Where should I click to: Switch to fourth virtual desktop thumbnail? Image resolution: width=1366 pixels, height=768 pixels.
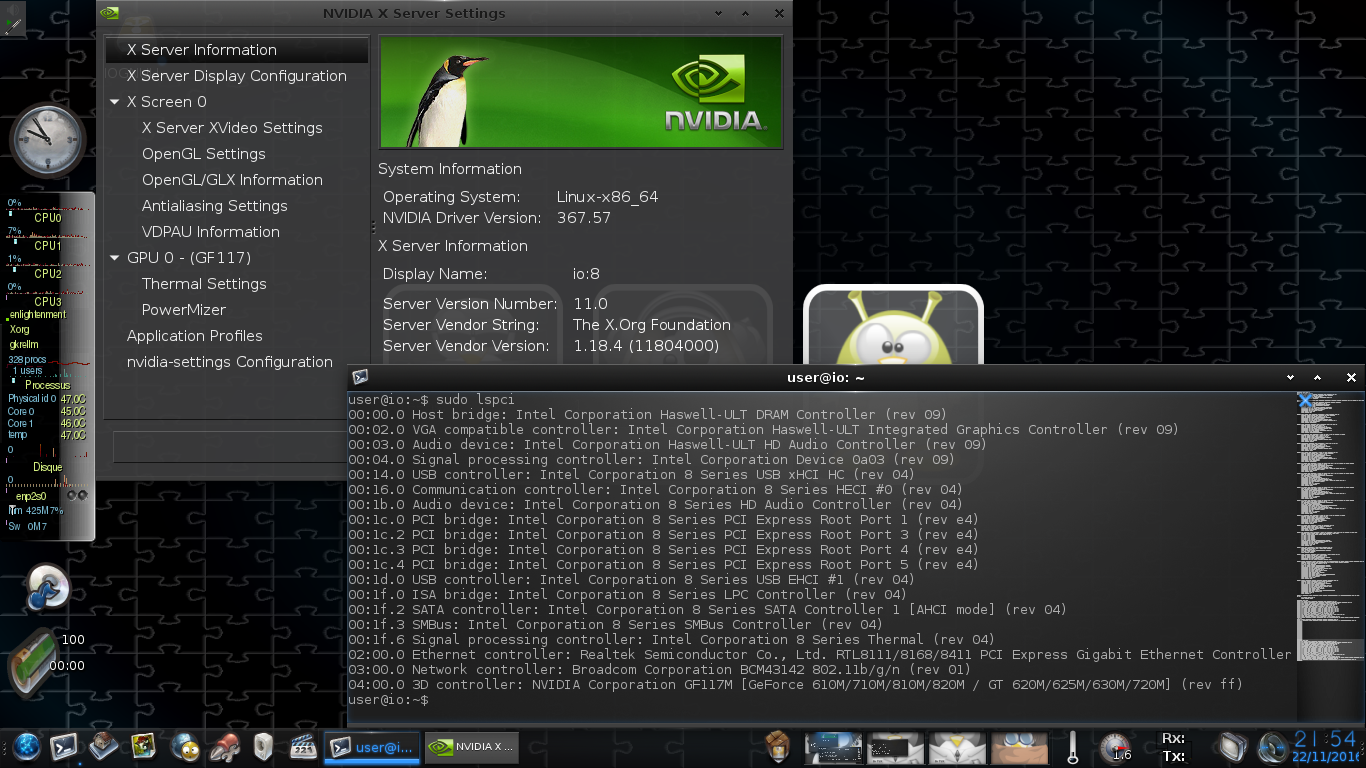(1020, 747)
